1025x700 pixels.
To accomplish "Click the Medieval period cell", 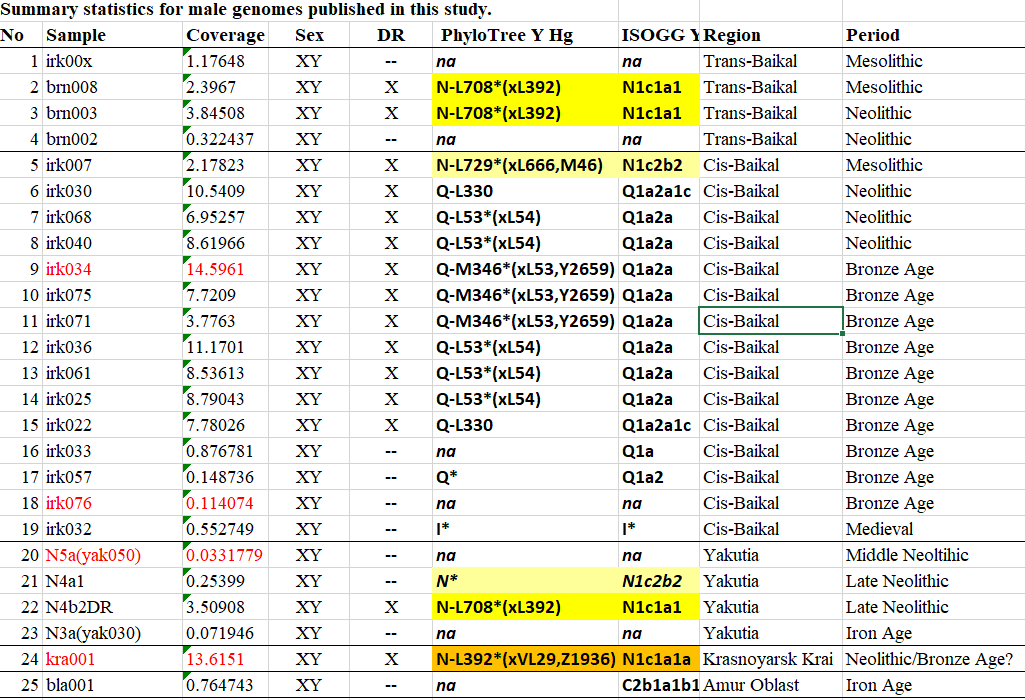I will click(933, 529).
